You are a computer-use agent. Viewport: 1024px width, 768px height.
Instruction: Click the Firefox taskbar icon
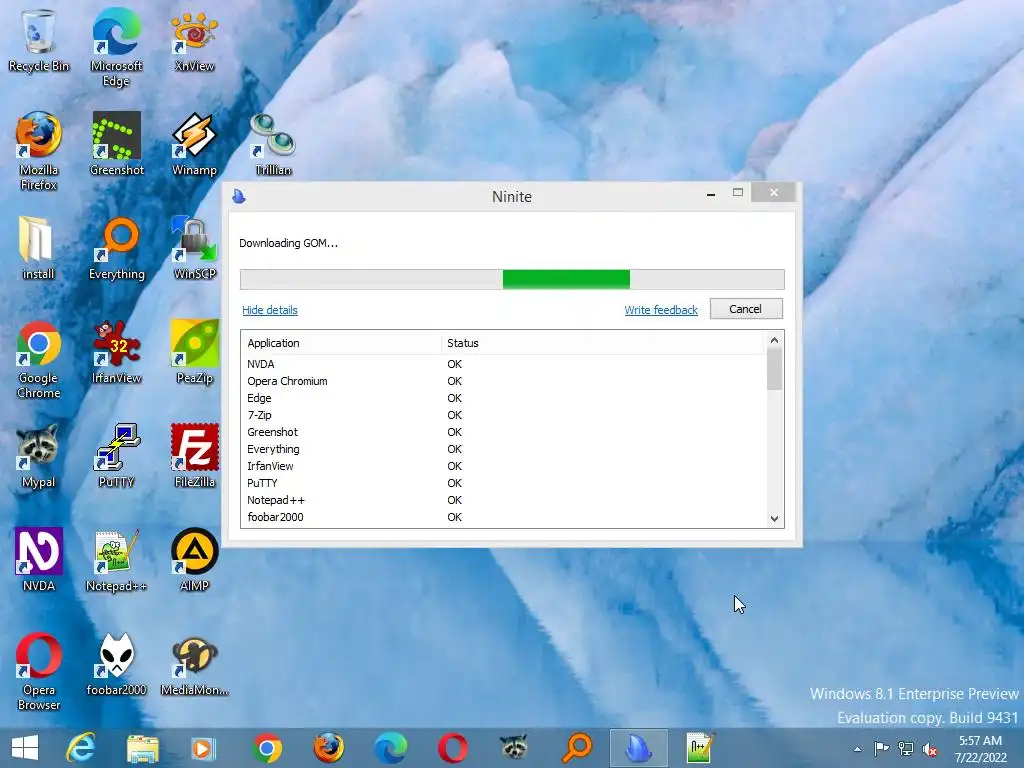pyautogui.click(x=328, y=748)
